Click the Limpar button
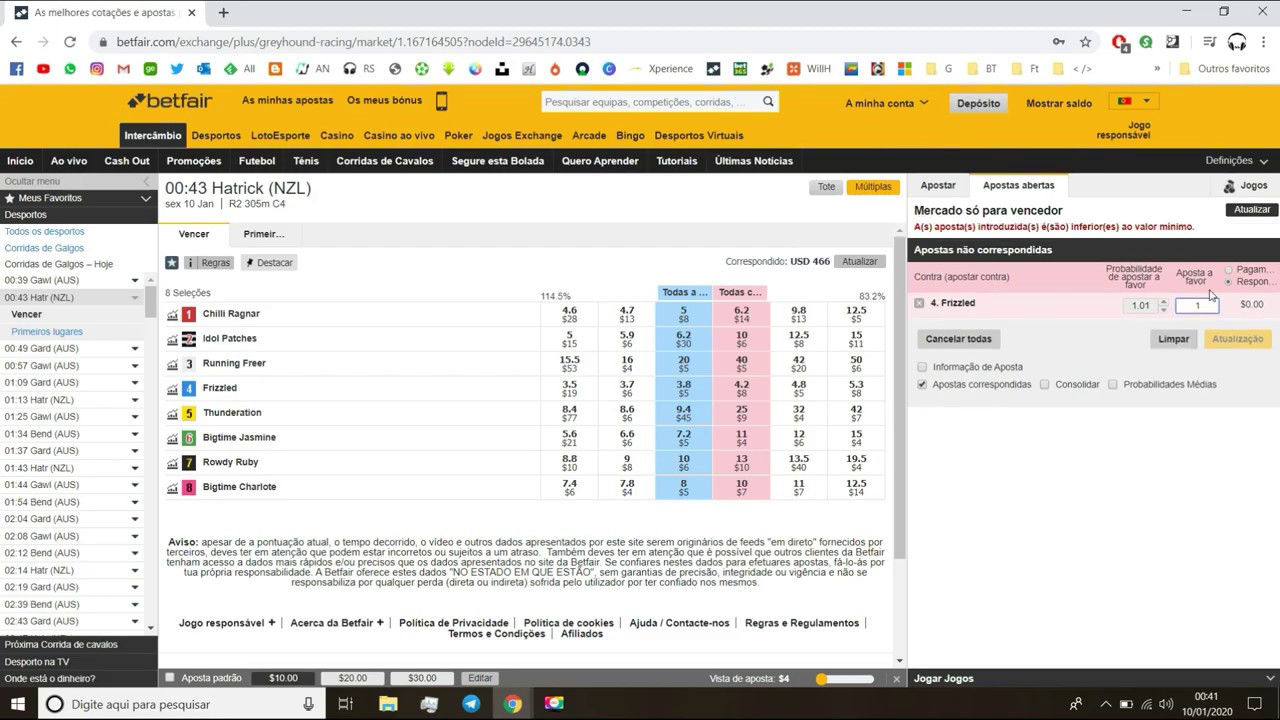The height and width of the screenshot is (720, 1280). (x=1173, y=339)
